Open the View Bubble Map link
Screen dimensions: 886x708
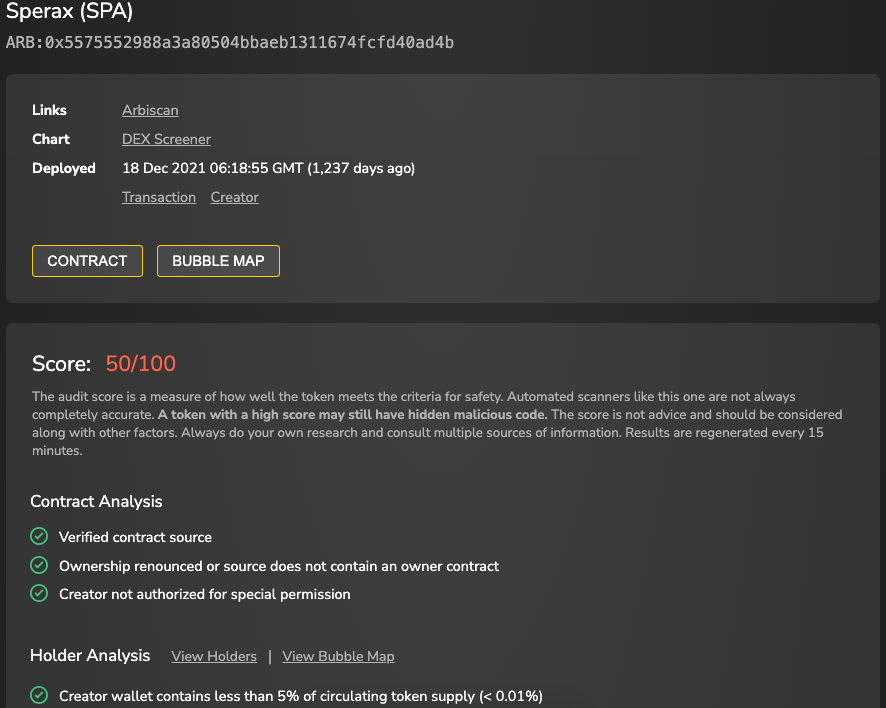pyautogui.click(x=338, y=656)
